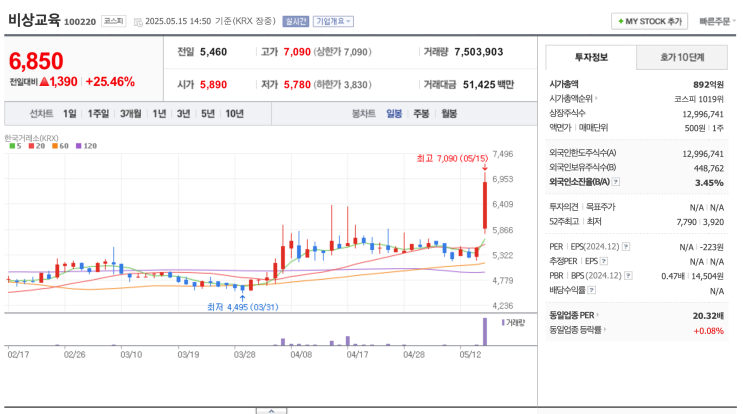The width and height of the screenshot is (743, 414).
Task: Click the 코스피 market badge
Action: pos(114,21)
